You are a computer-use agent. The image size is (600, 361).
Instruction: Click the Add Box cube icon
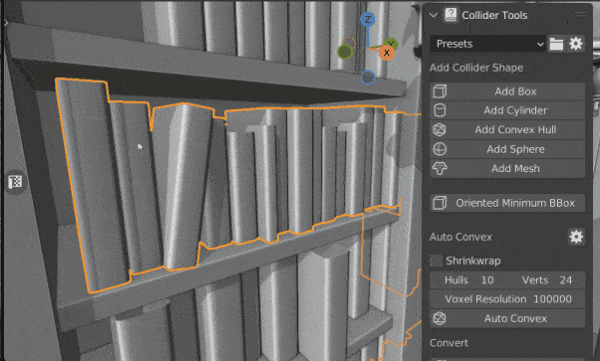(440, 91)
